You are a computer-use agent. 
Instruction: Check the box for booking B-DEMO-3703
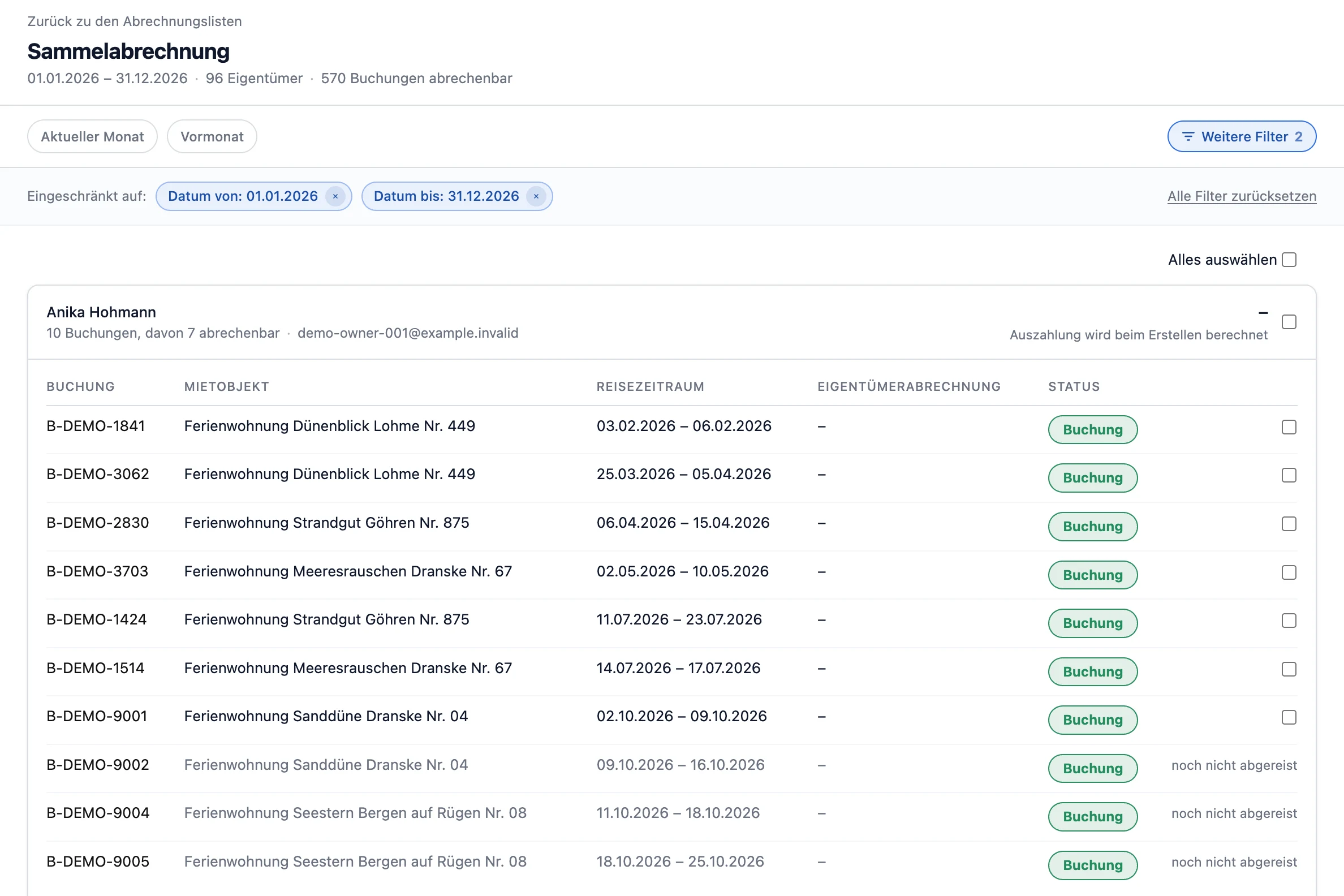pos(1289,572)
